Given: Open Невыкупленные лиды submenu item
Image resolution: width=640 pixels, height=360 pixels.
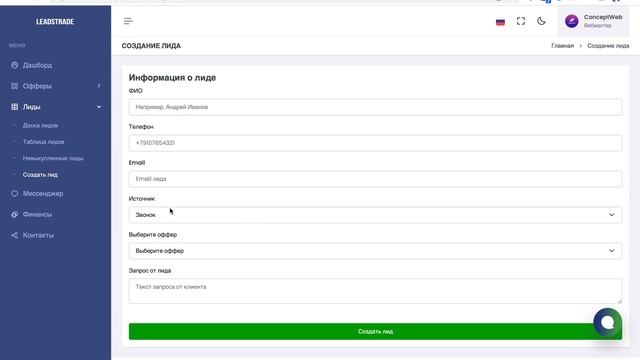Looking at the screenshot, I should 53,158.
